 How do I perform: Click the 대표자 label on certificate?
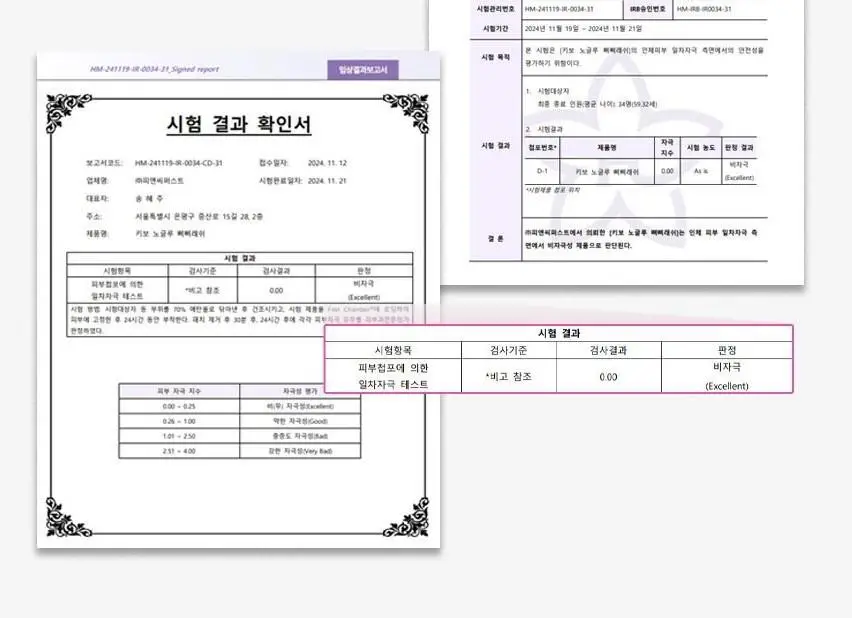97,198
